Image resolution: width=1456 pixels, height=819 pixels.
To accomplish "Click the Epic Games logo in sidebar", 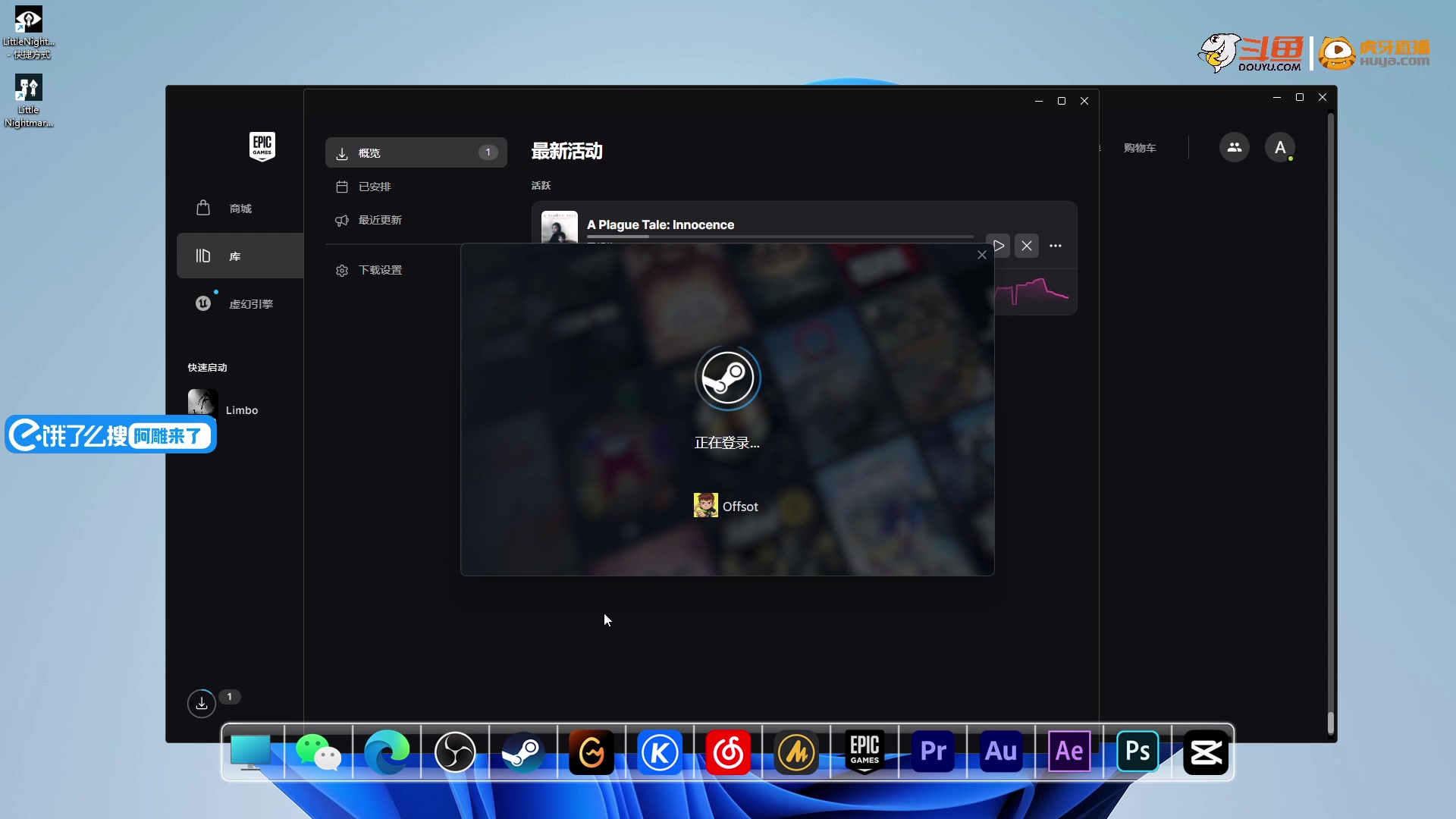I will click(x=262, y=146).
